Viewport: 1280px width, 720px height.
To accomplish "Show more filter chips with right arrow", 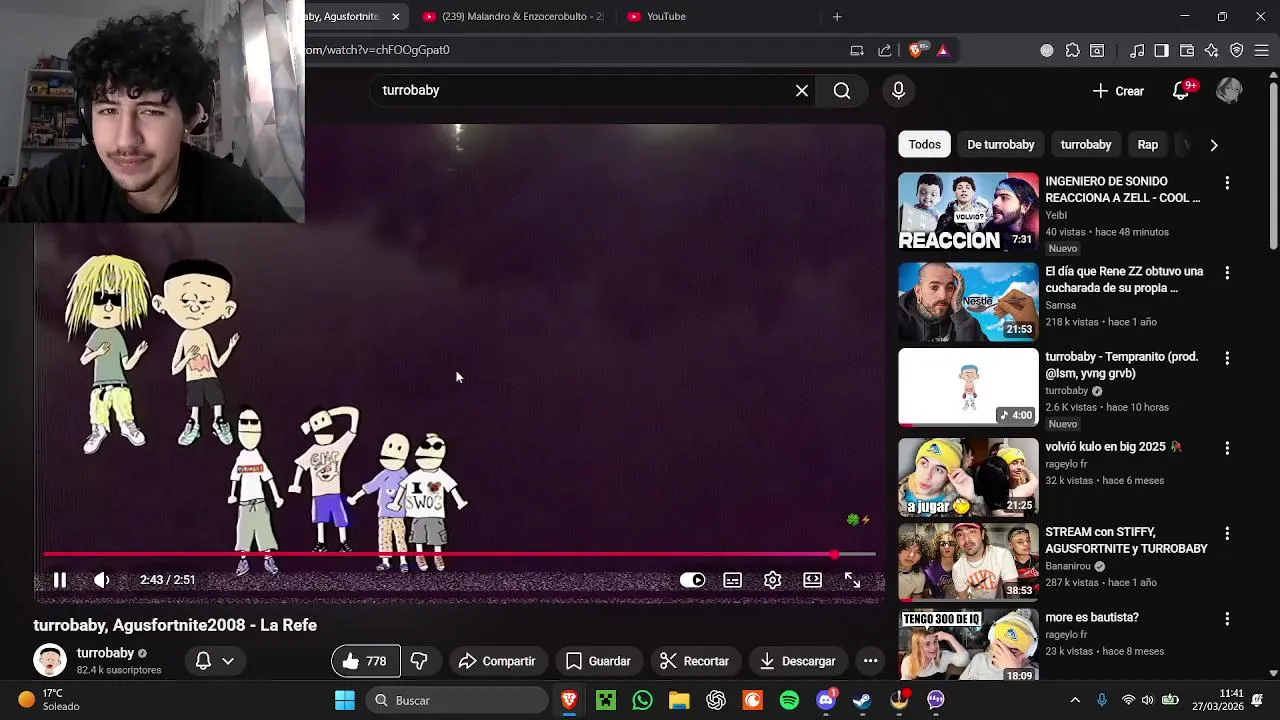I will (x=1214, y=145).
